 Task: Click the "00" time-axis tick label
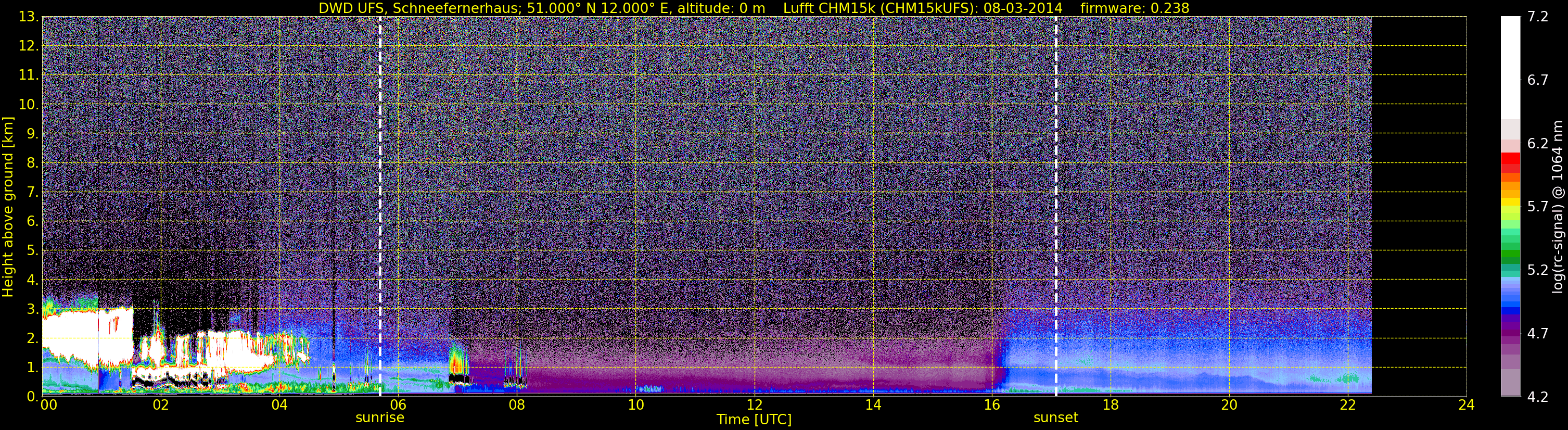49,405
